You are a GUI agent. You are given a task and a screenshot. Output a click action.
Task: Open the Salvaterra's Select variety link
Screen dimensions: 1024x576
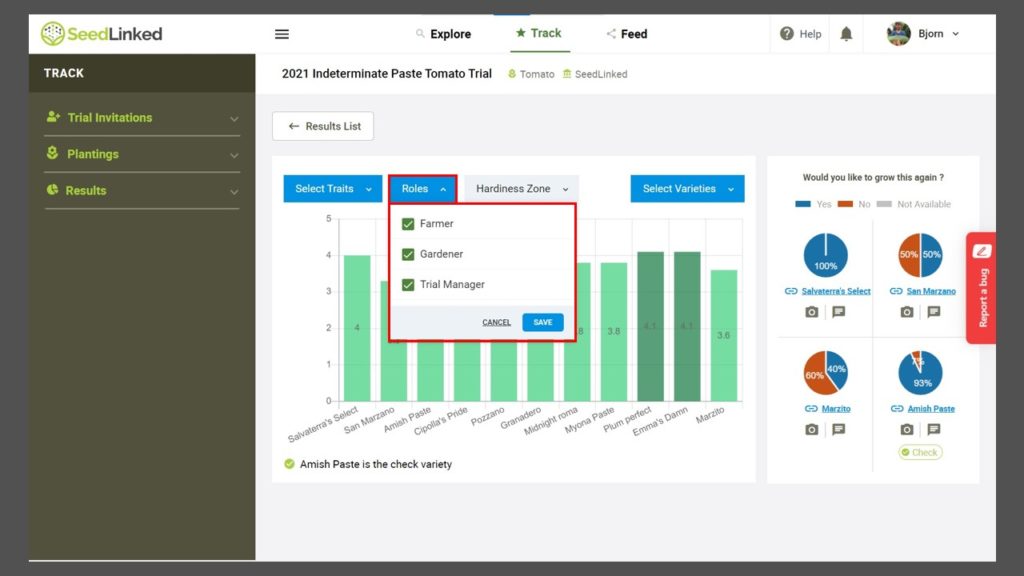836,291
